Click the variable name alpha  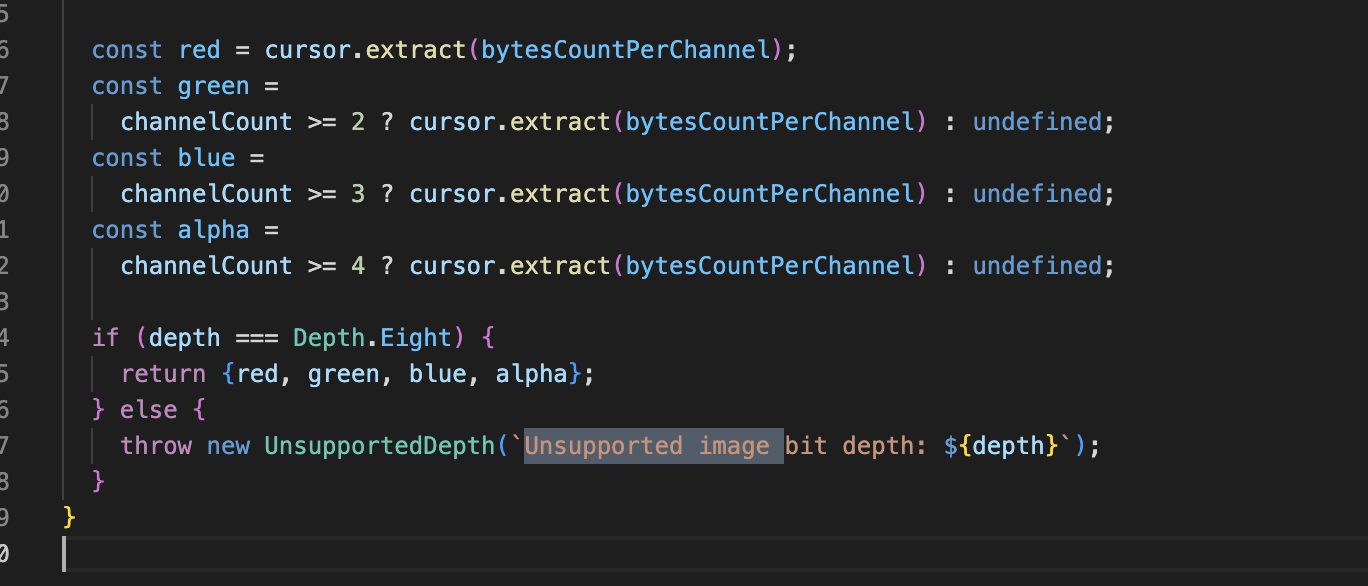pos(213,229)
